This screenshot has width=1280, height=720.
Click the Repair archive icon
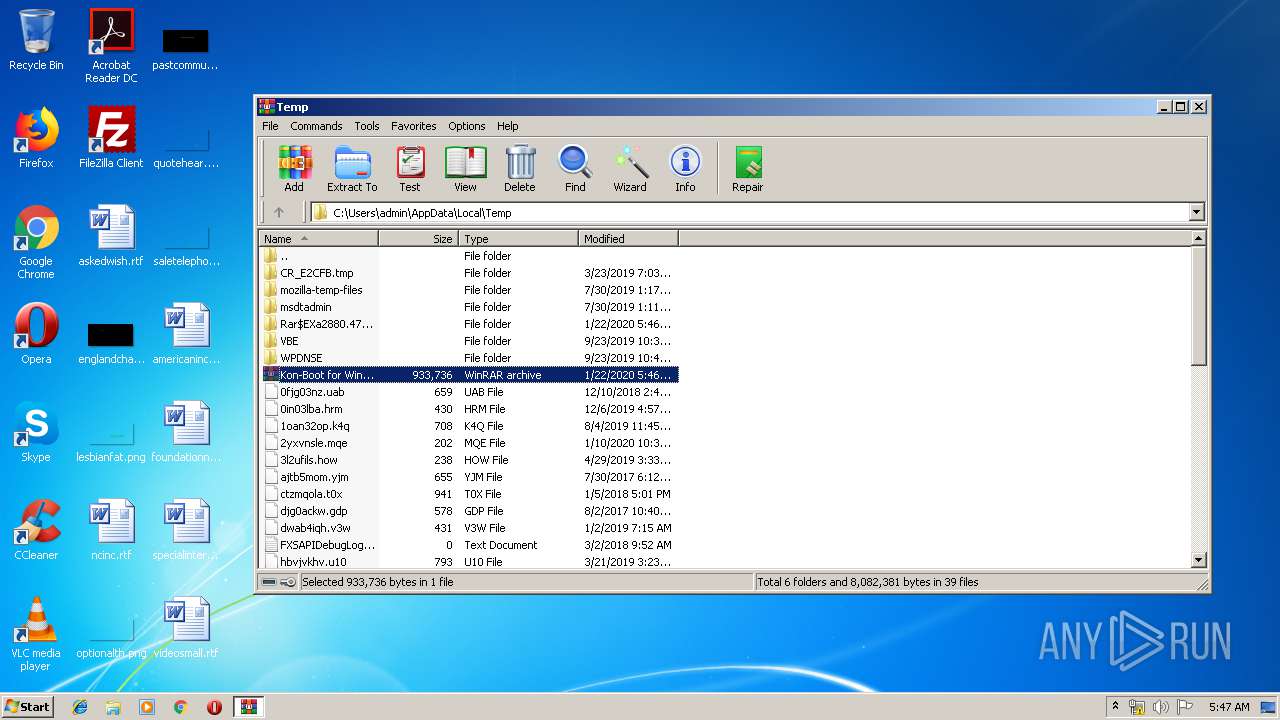[747, 168]
